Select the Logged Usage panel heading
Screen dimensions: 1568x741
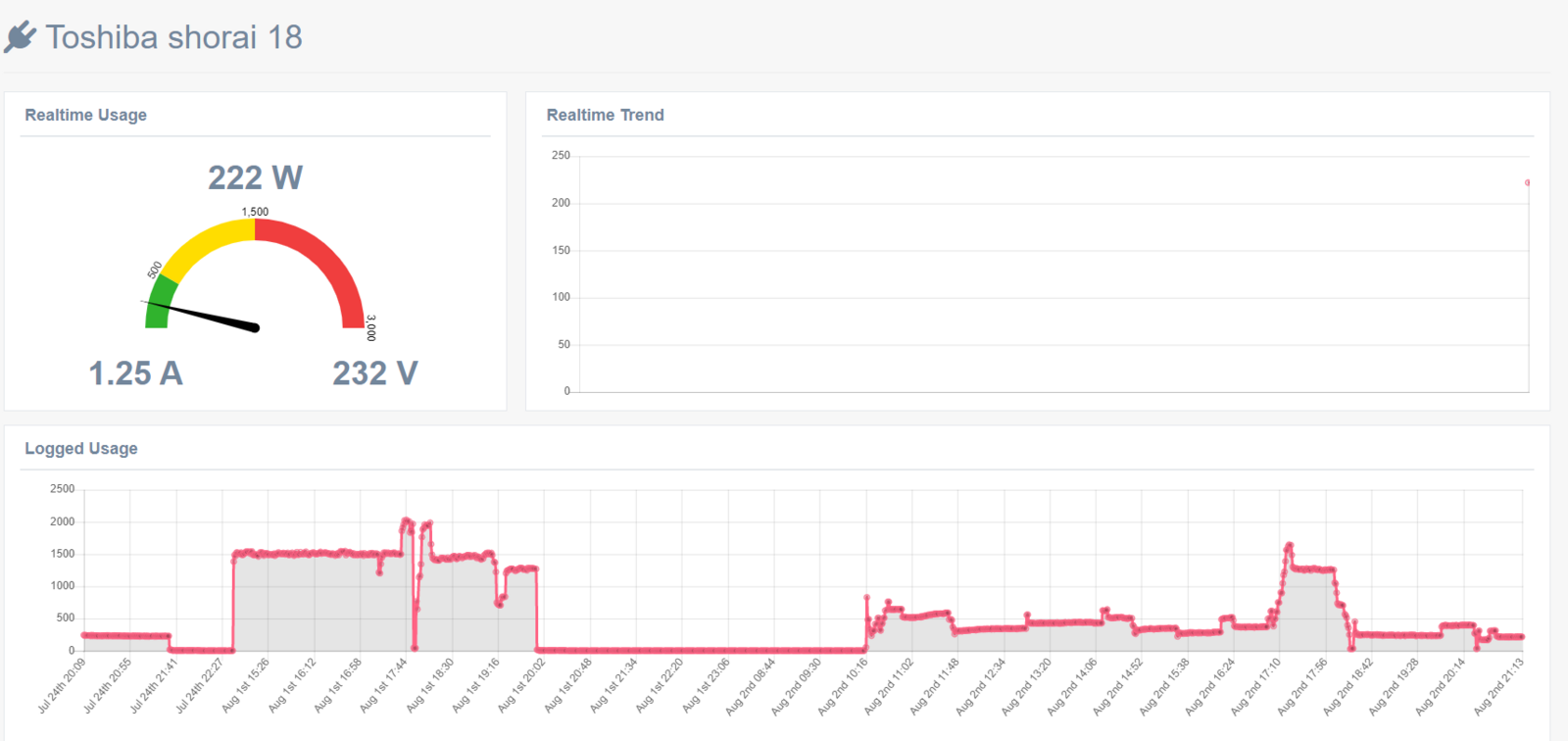81,448
